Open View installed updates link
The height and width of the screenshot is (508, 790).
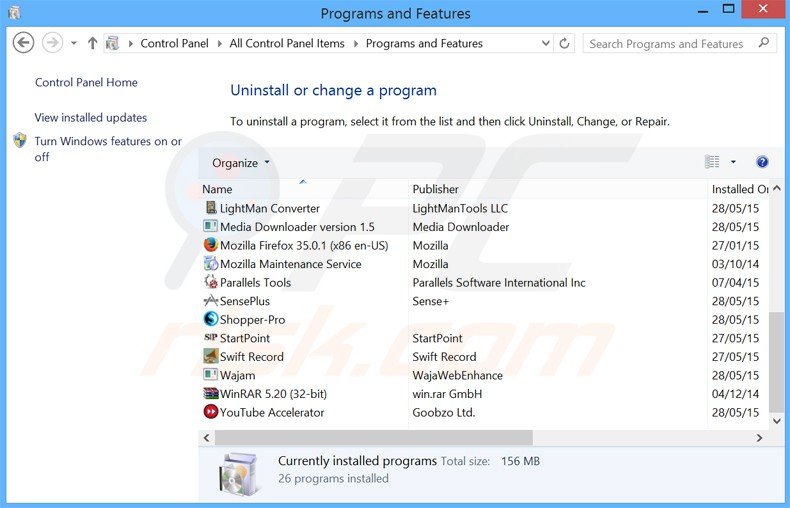[x=91, y=117]
